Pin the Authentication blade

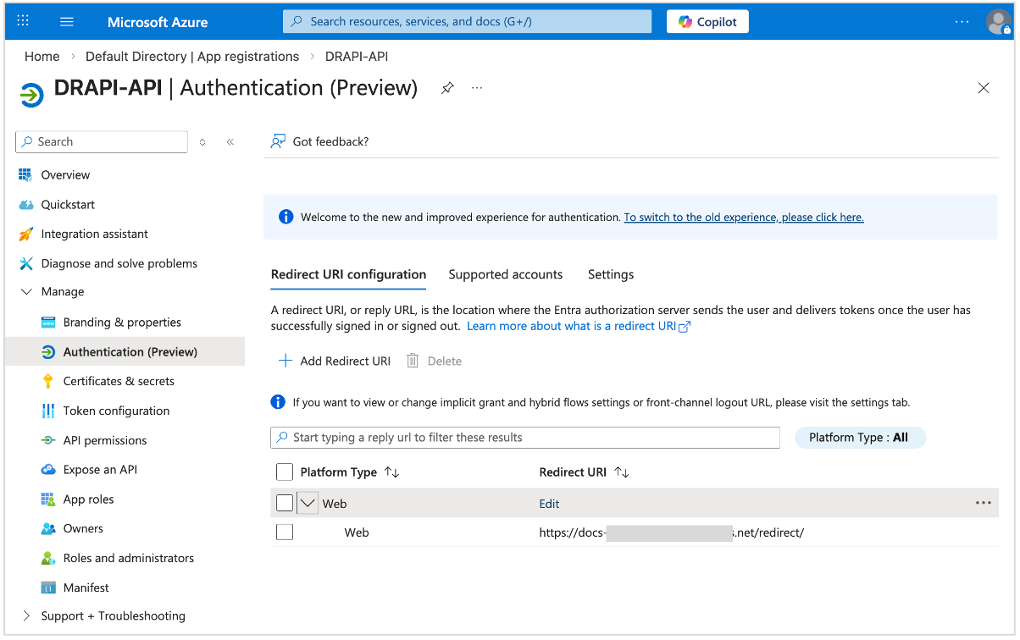pyautogui.click(x=447, y=88)
